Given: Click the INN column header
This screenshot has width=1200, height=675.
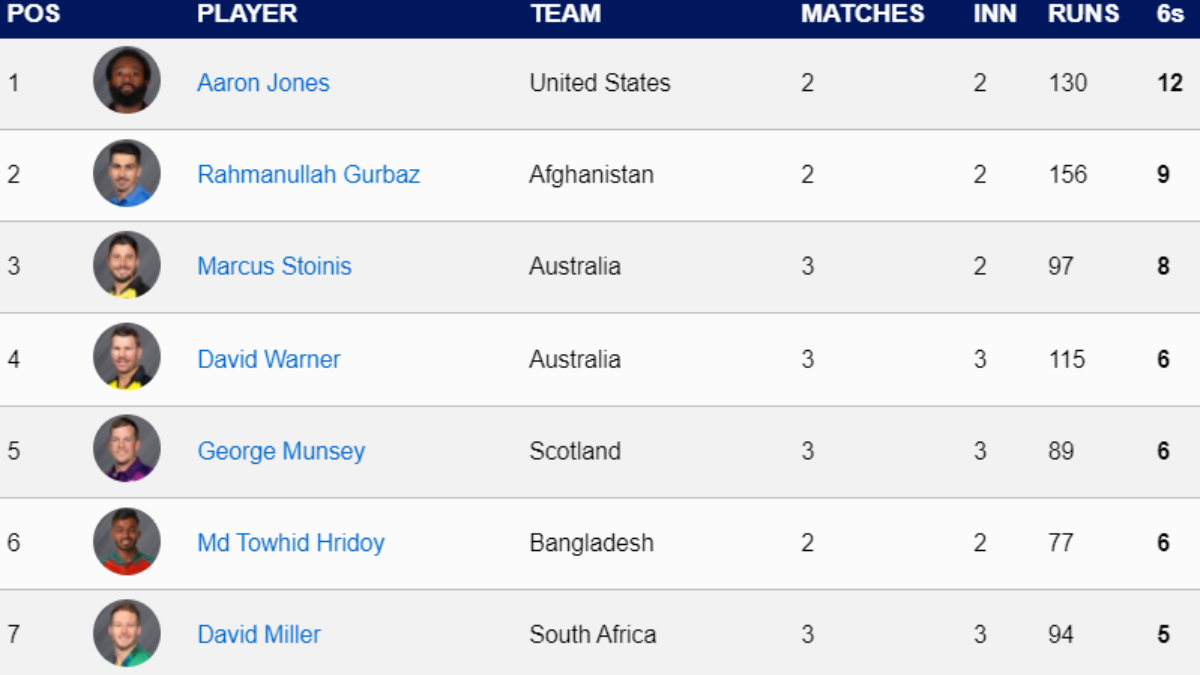Looking at the screenshot, I should (994, 14).
